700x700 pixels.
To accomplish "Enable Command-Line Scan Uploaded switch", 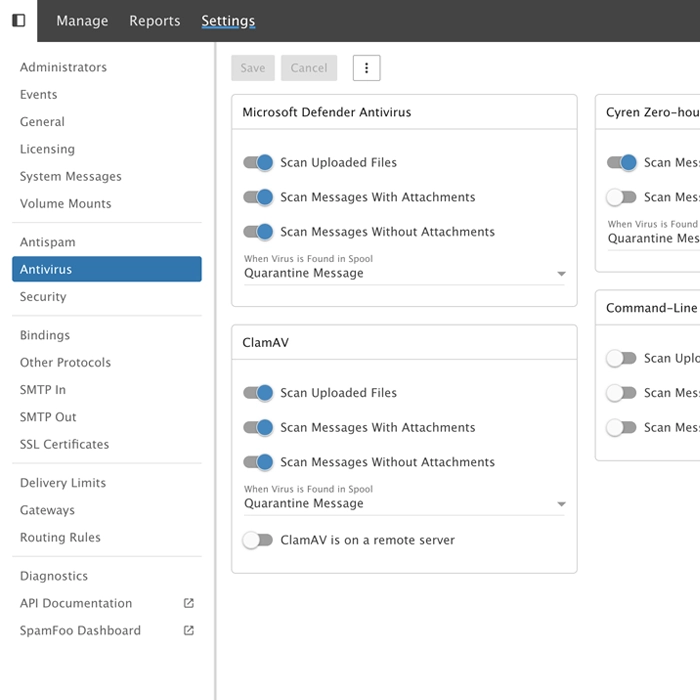I will point(622,358).
